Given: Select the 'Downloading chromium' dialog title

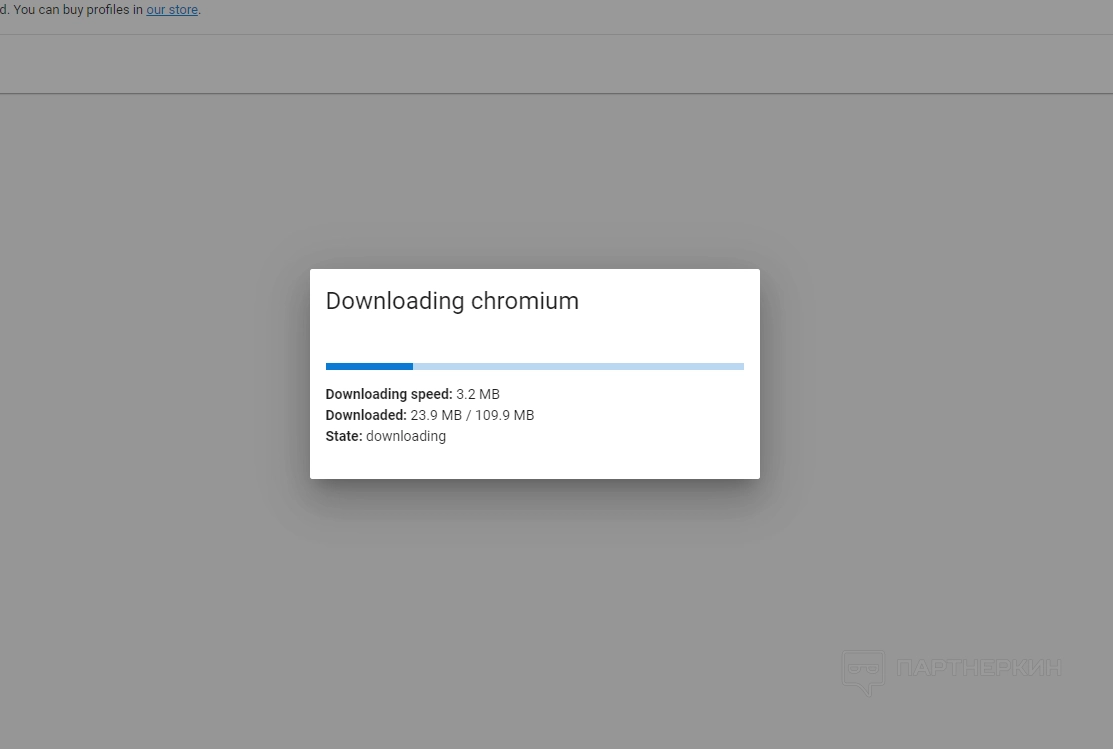Looking at the screenshot, I should 452,301.
